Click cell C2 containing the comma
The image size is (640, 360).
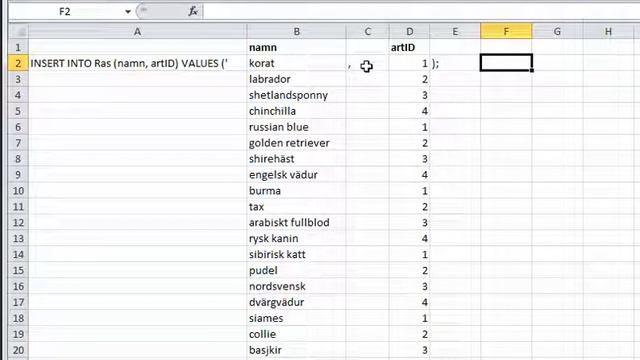[368, 63]
